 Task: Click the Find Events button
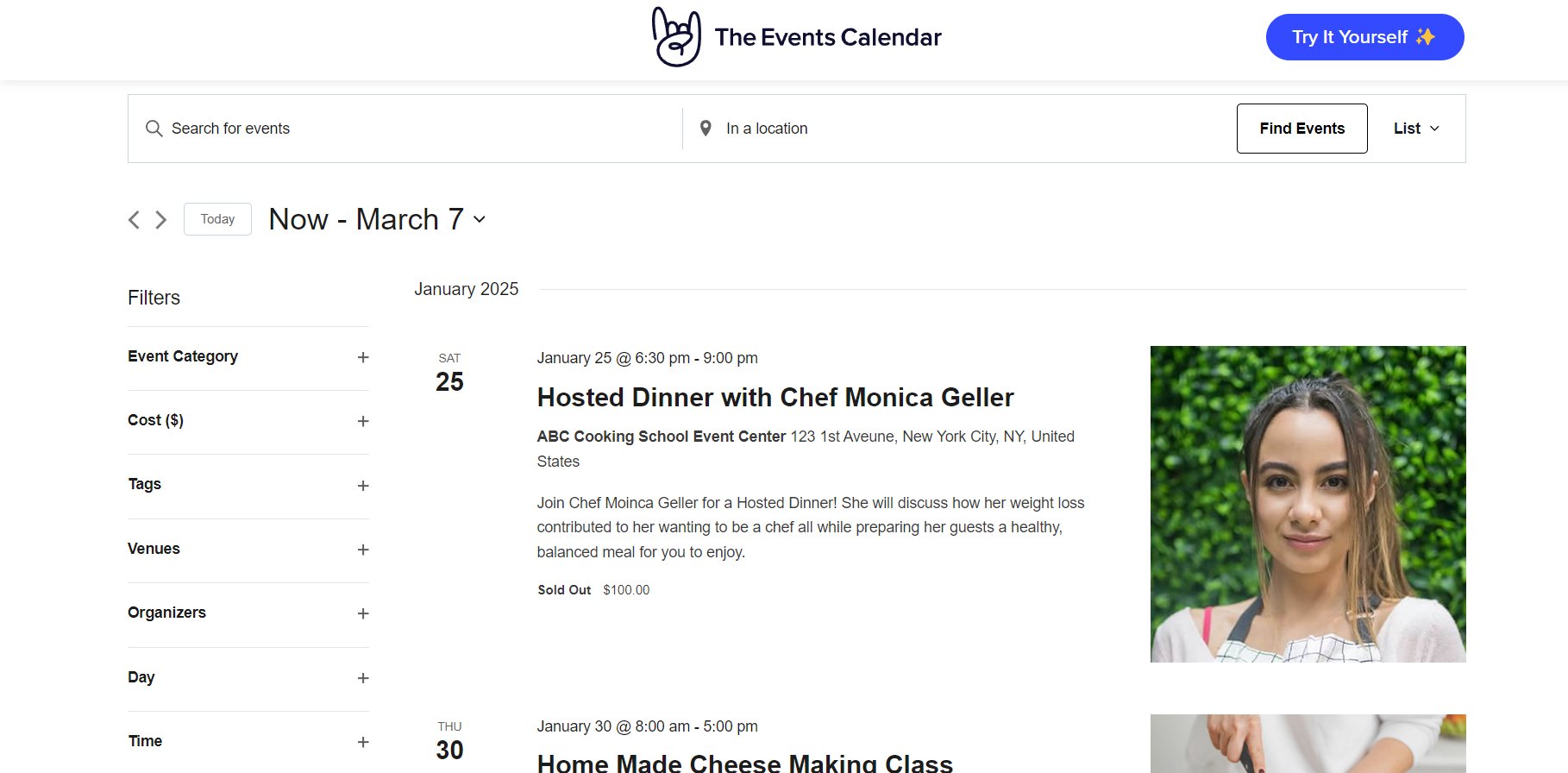coord(1301,128)
